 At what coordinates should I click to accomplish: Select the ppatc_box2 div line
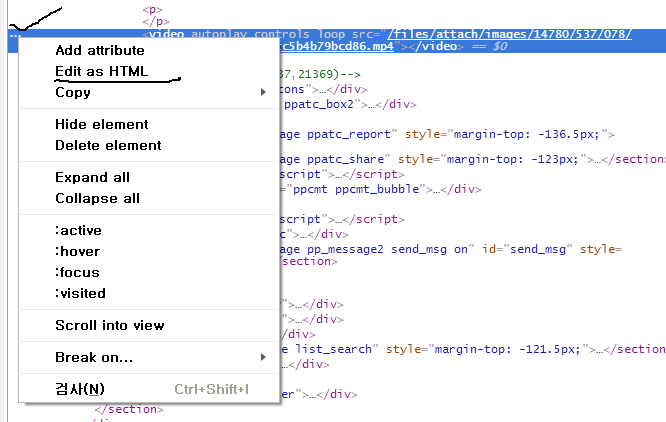click(348, 104)
